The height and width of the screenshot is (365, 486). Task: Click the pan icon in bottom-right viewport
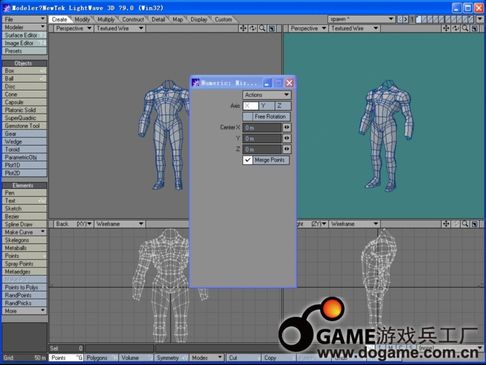click(x=446, y=224)
